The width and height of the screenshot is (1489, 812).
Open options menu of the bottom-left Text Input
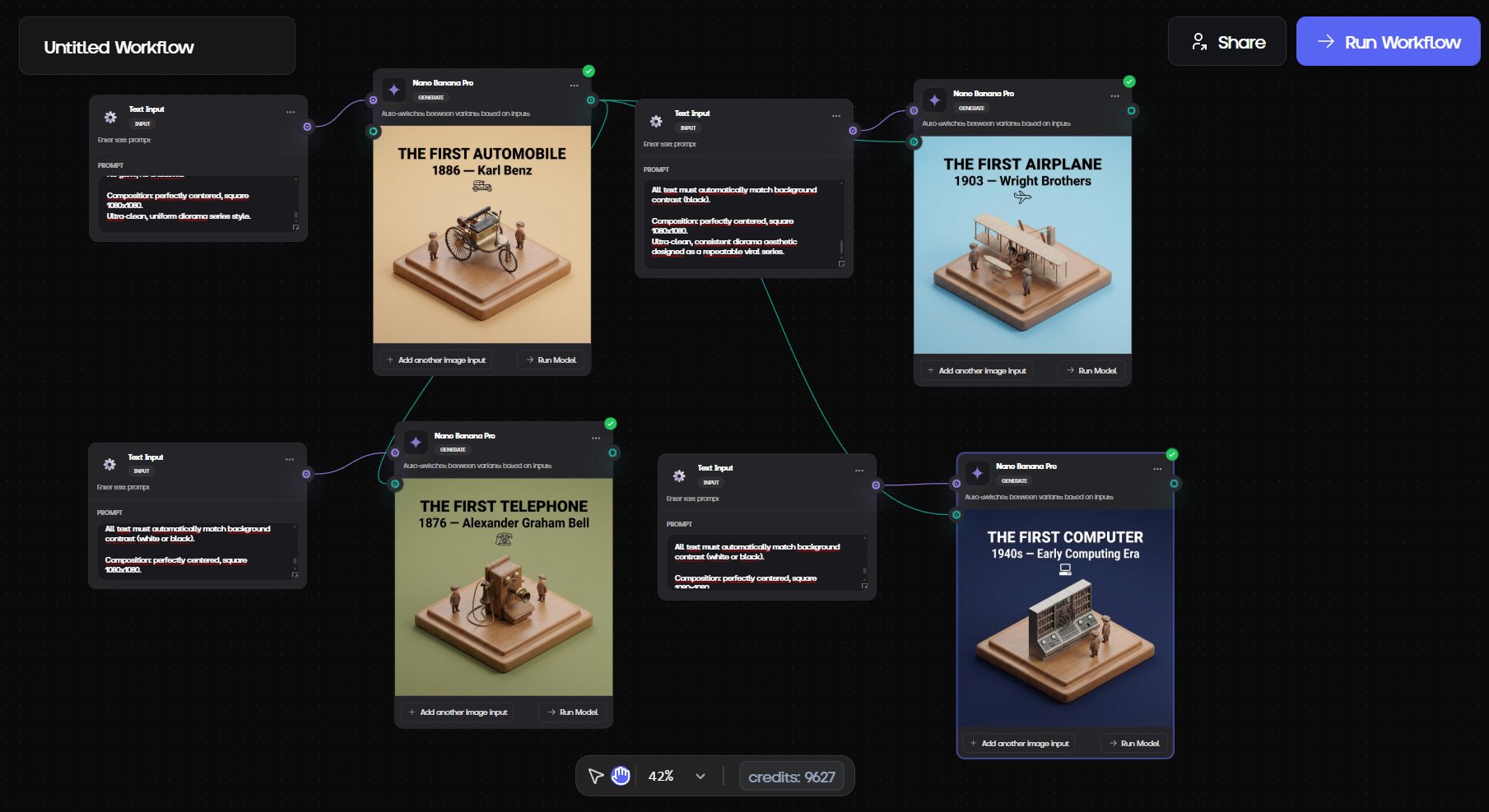290,460
